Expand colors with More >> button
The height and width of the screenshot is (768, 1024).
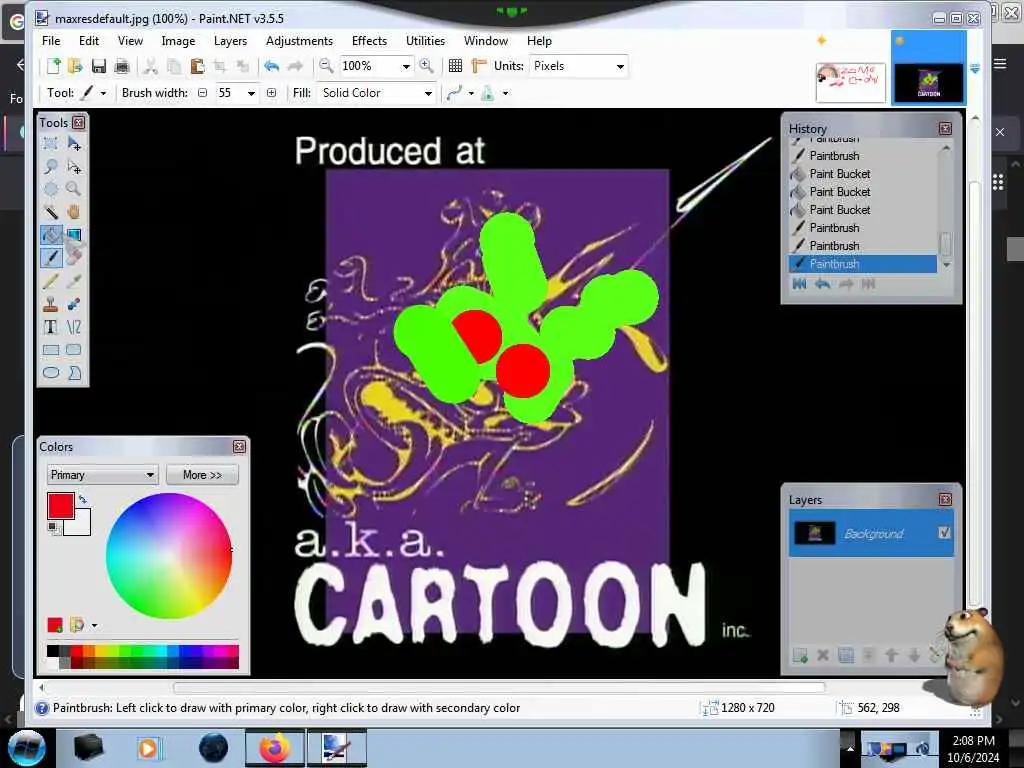[x=202, y=475]
